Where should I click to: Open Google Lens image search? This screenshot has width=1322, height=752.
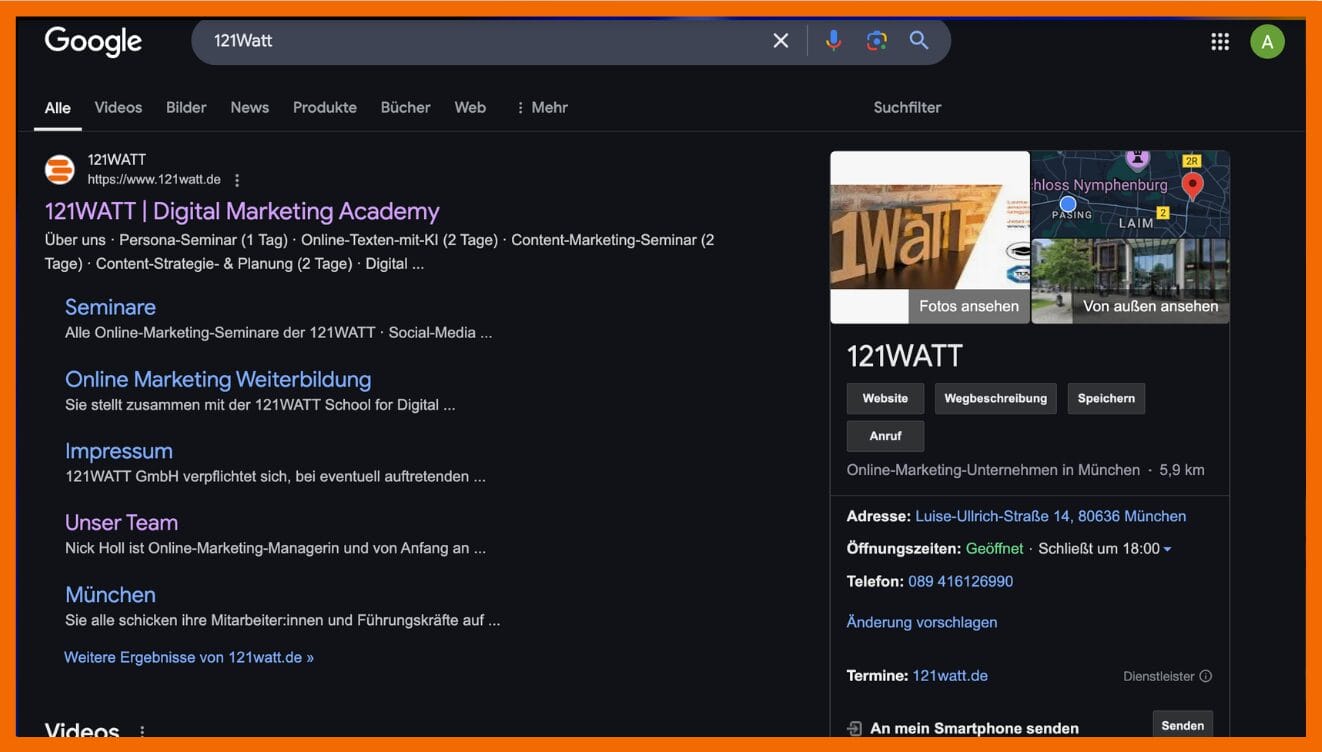876,40
